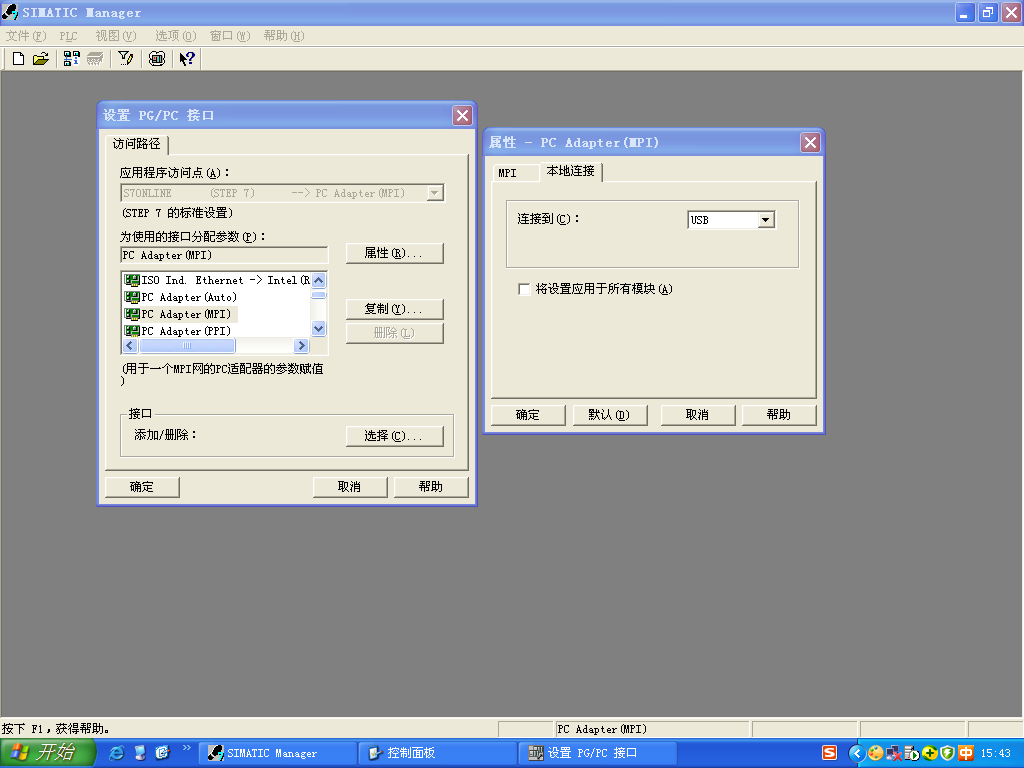
Task: Click the New Project toolbar icon
Action: (18, 59)
